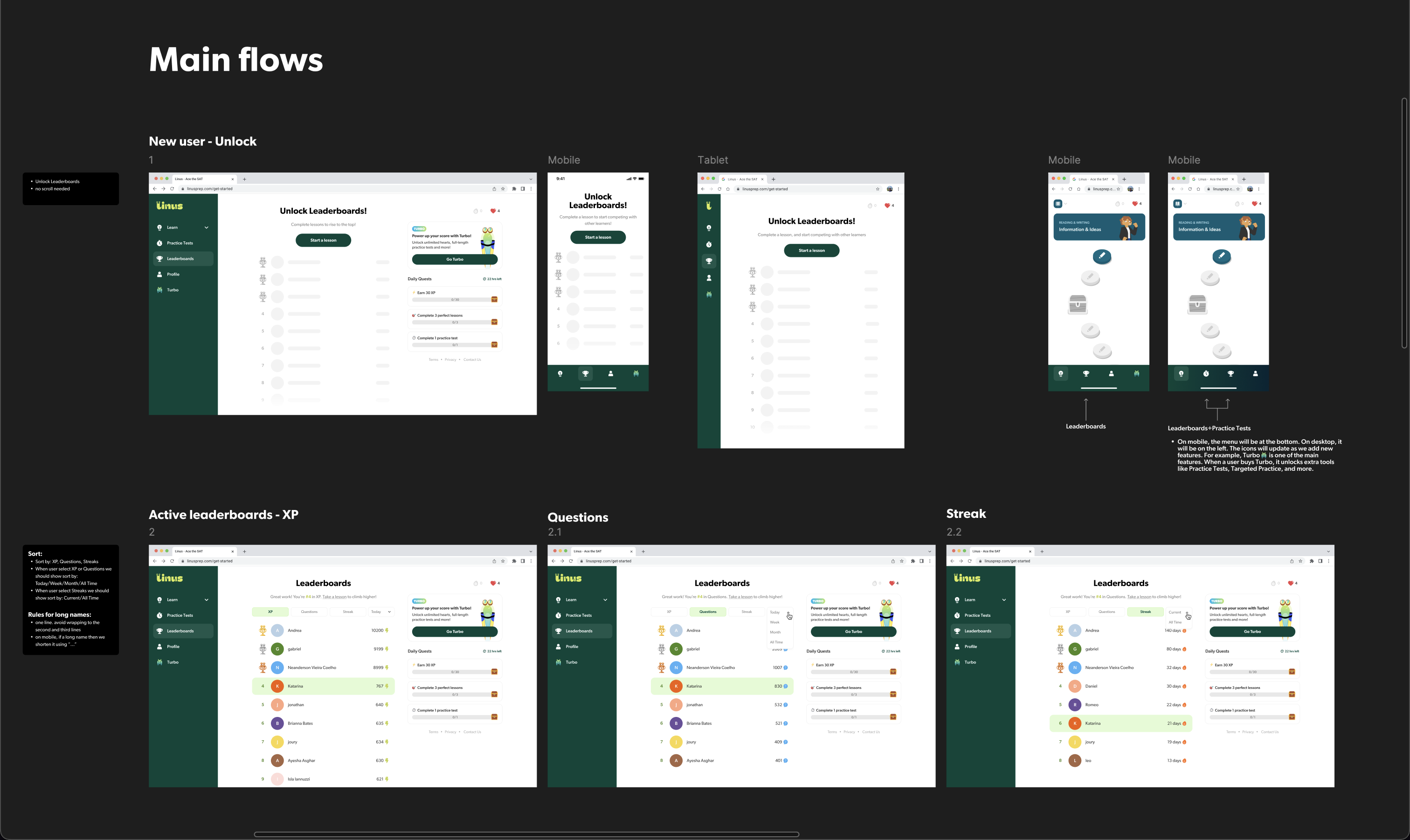This screenshot has width=1410, height=840.
Task: Click Andrea's gold trophy in the Active leaderboards XP frame
Action: [263, 630]
